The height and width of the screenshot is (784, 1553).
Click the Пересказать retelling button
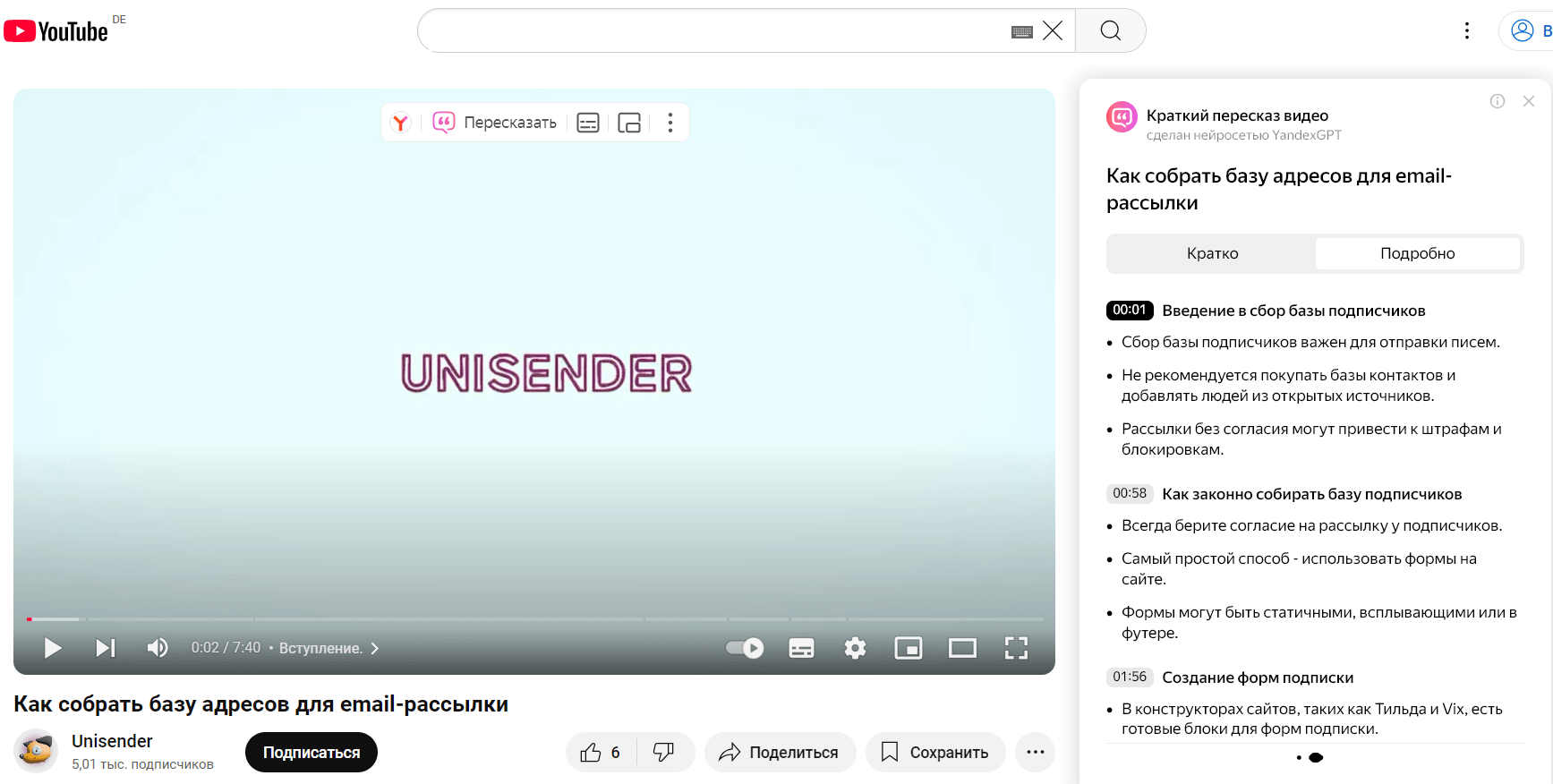[x=495, y=123]
